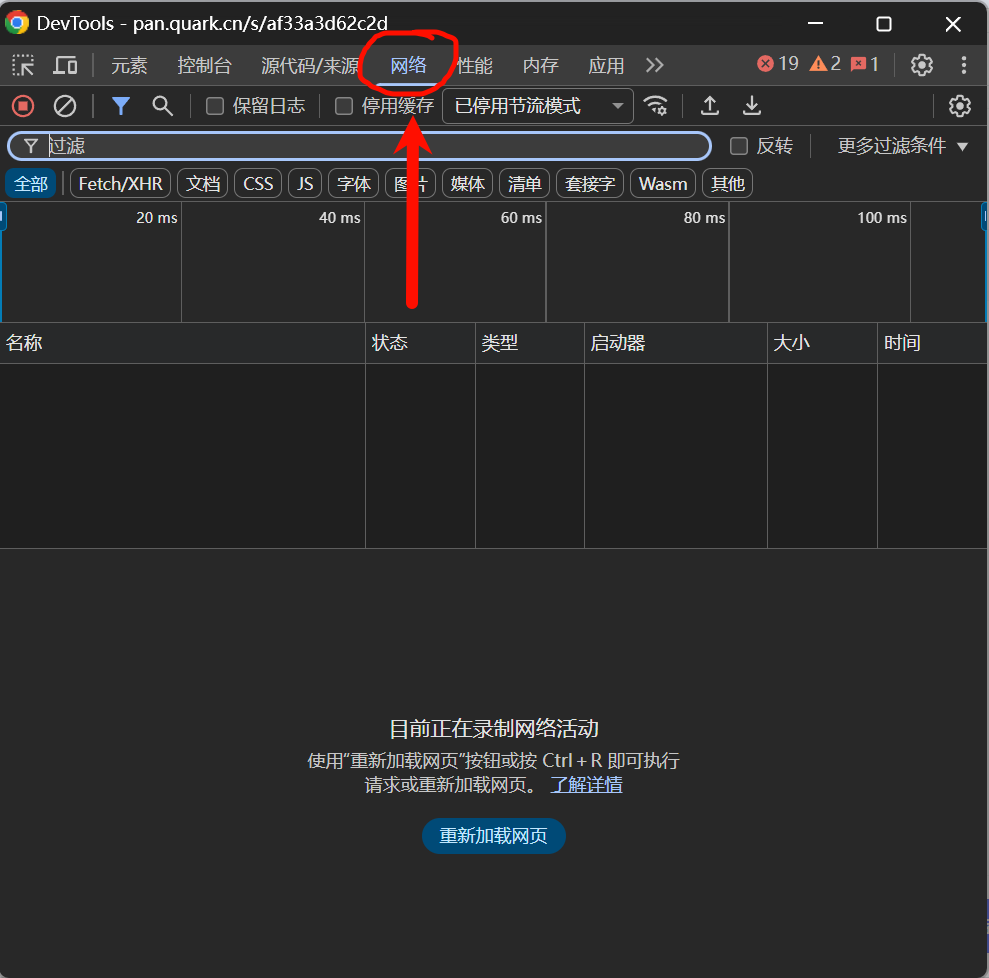989x978 pixels.
Task: Open the 了解详情 link
Action: pyautogui.click(x=586, y=784)
